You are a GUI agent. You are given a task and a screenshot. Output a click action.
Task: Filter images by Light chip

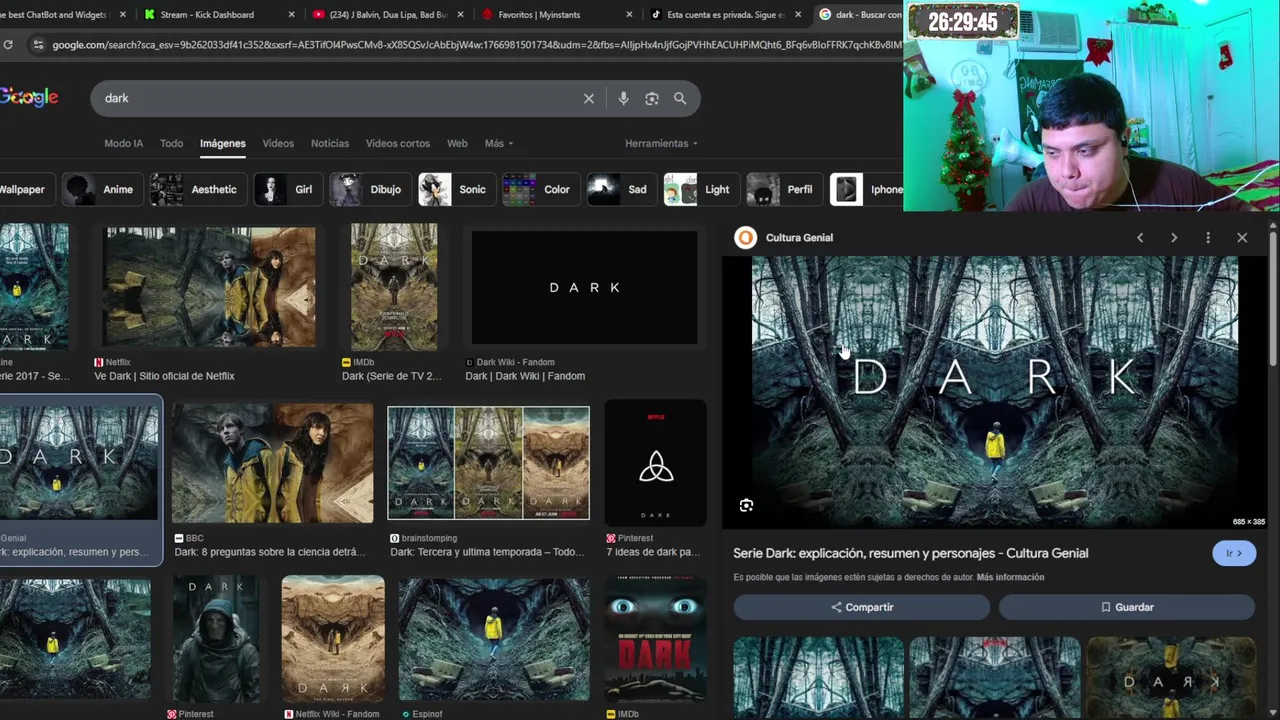coord(700,189)
